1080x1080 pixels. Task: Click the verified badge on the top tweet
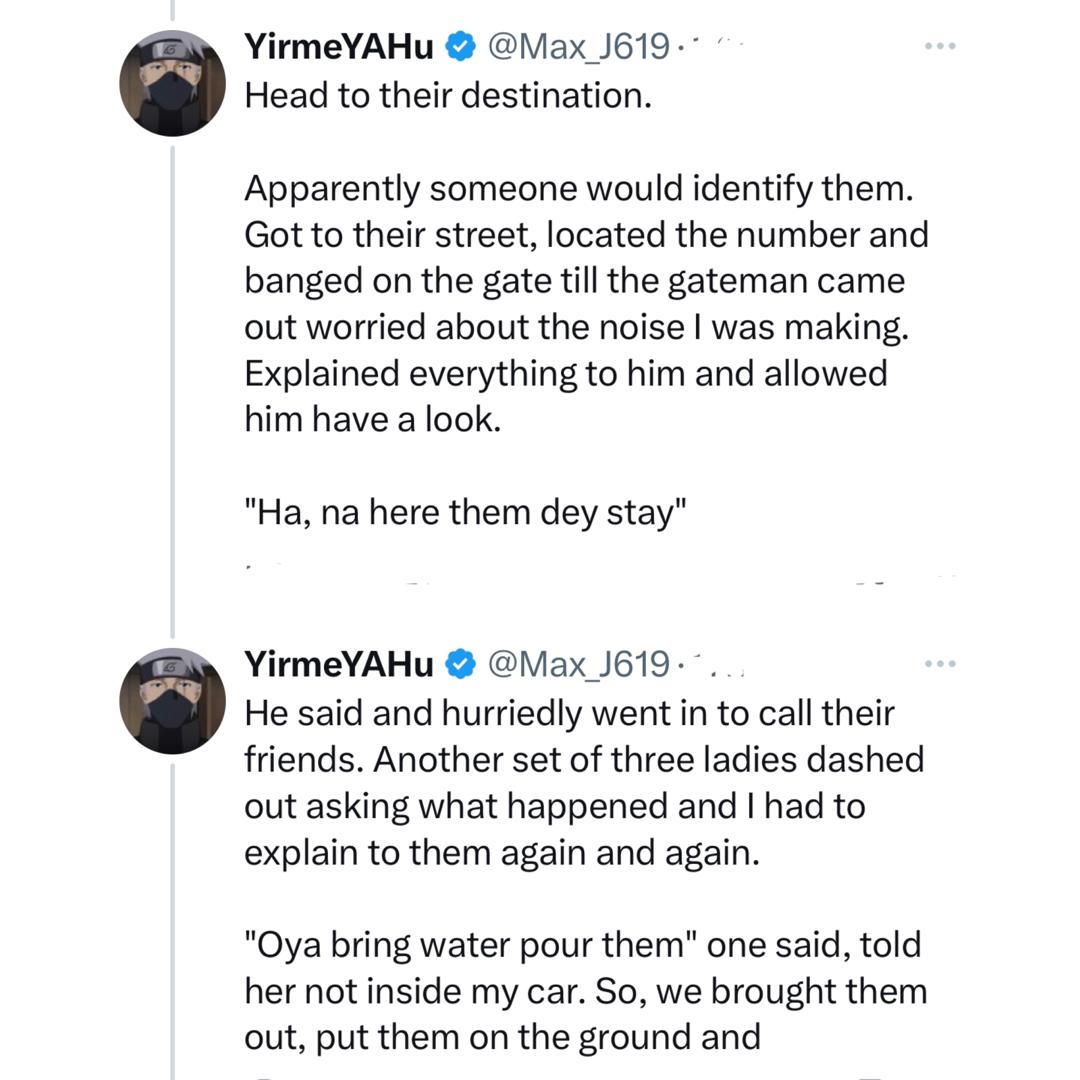[459, 46]
